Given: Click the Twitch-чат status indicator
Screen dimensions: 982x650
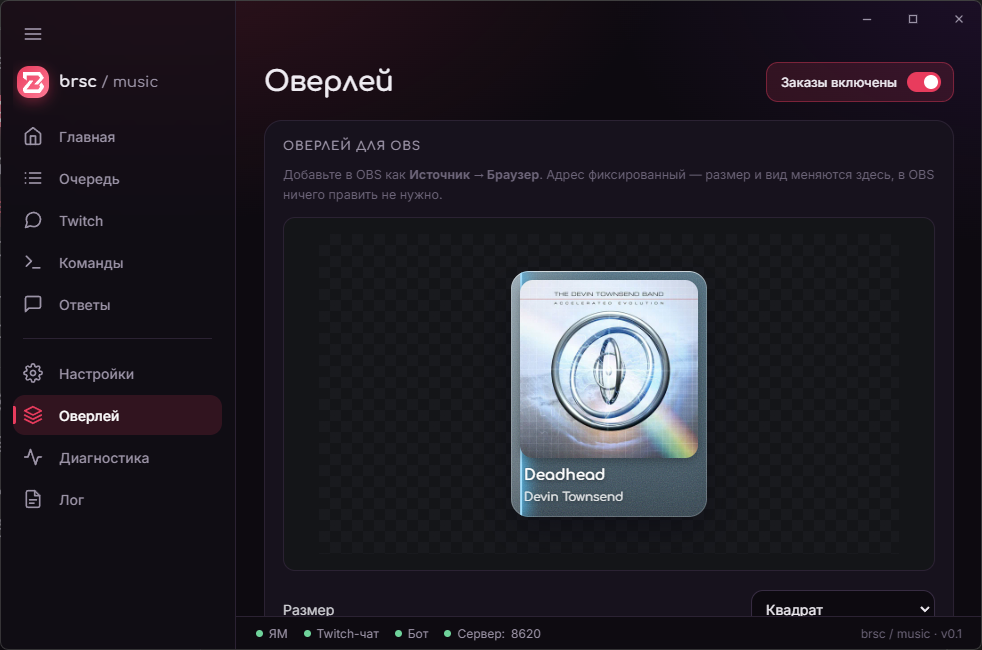Looking at the screenshot, I should tap(341, 634).
